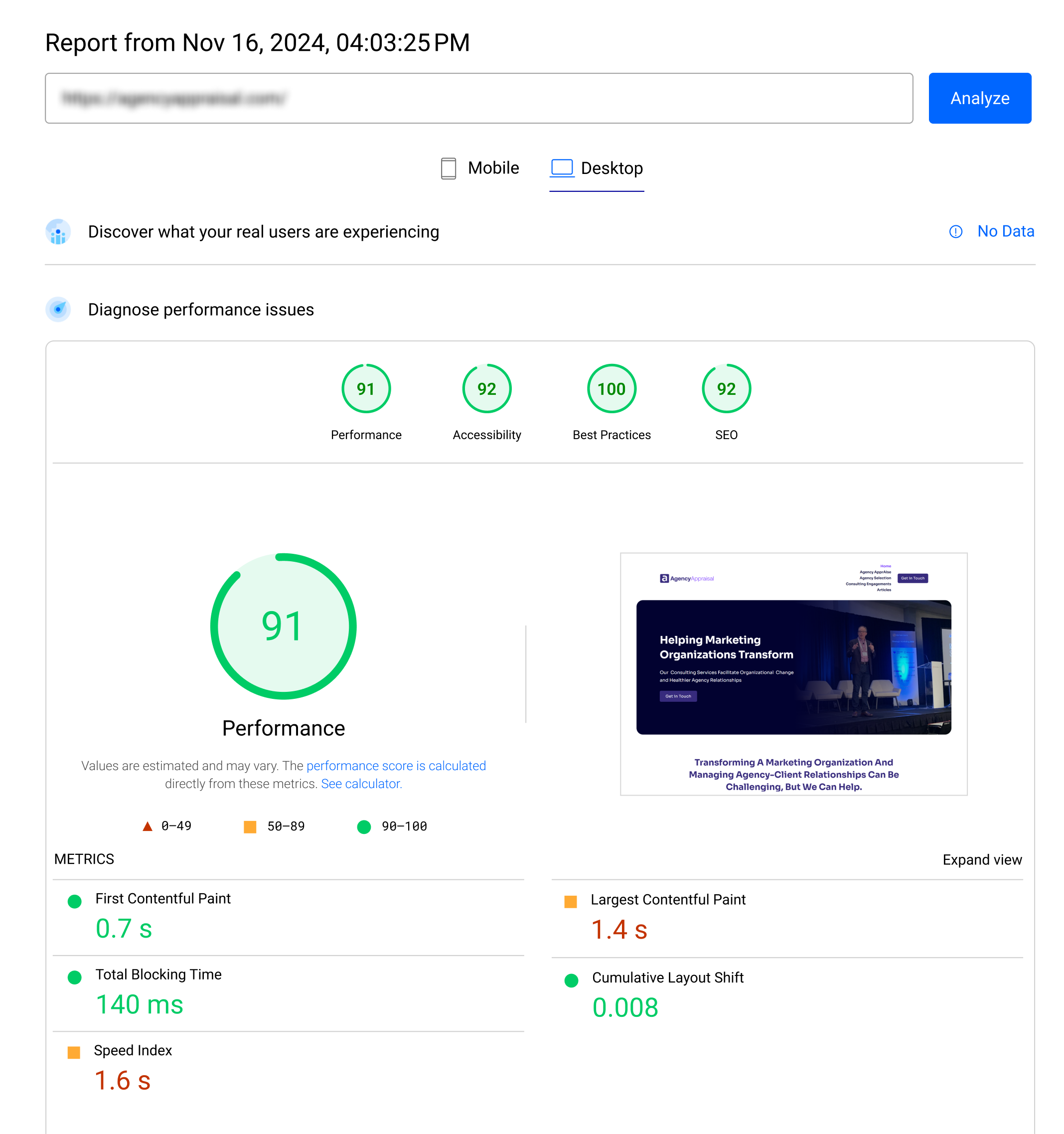
Task: Click the red triangle 0–49 legend icon
Action: pos(147,826)
